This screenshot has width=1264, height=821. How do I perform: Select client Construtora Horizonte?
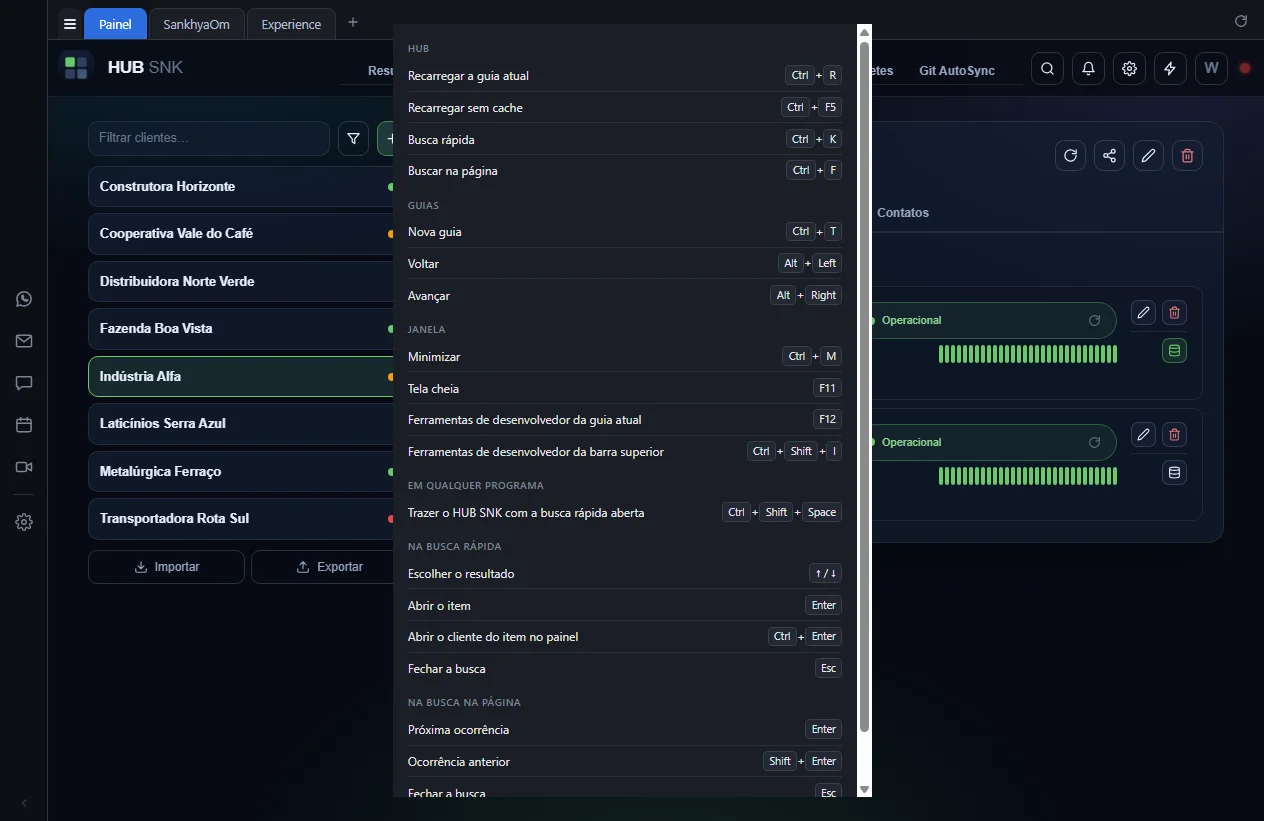(x=241, y=187)
